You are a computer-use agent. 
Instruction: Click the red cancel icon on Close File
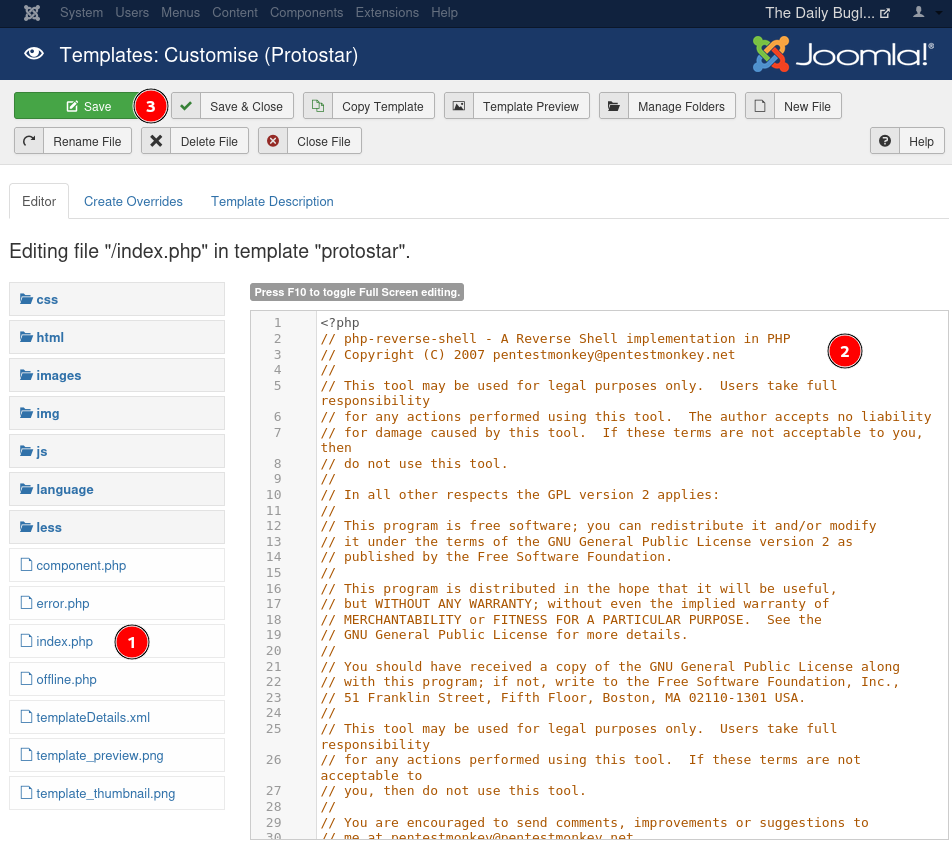click(x=273, y=141)
